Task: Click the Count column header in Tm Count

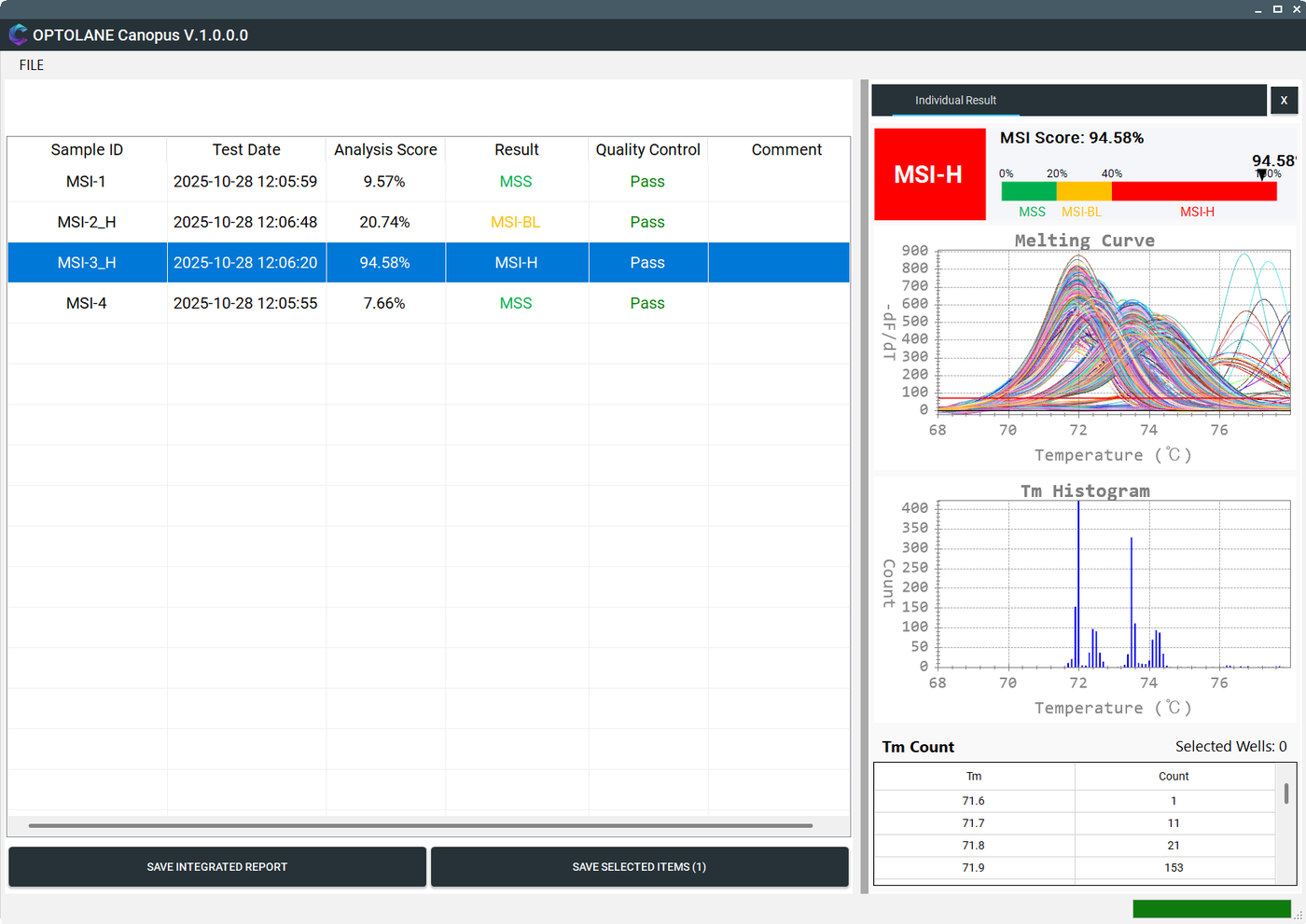Action: pyautogui.click(x=1174, y=777)
